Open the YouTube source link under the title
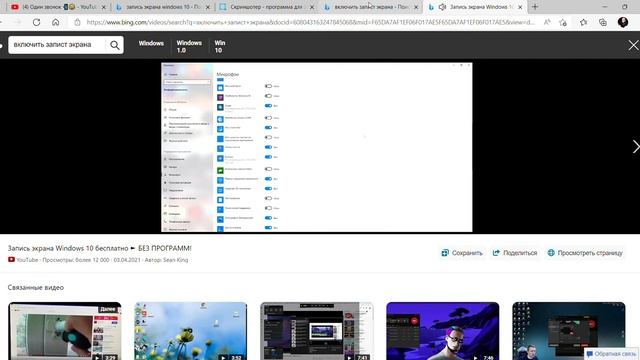 point(23,260)
